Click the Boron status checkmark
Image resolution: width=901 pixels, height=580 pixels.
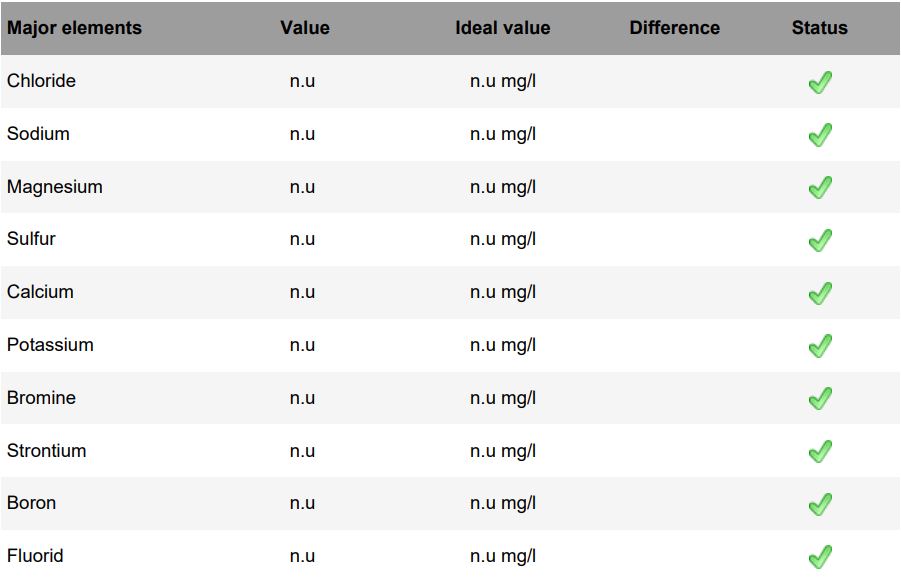coord(820,504)
